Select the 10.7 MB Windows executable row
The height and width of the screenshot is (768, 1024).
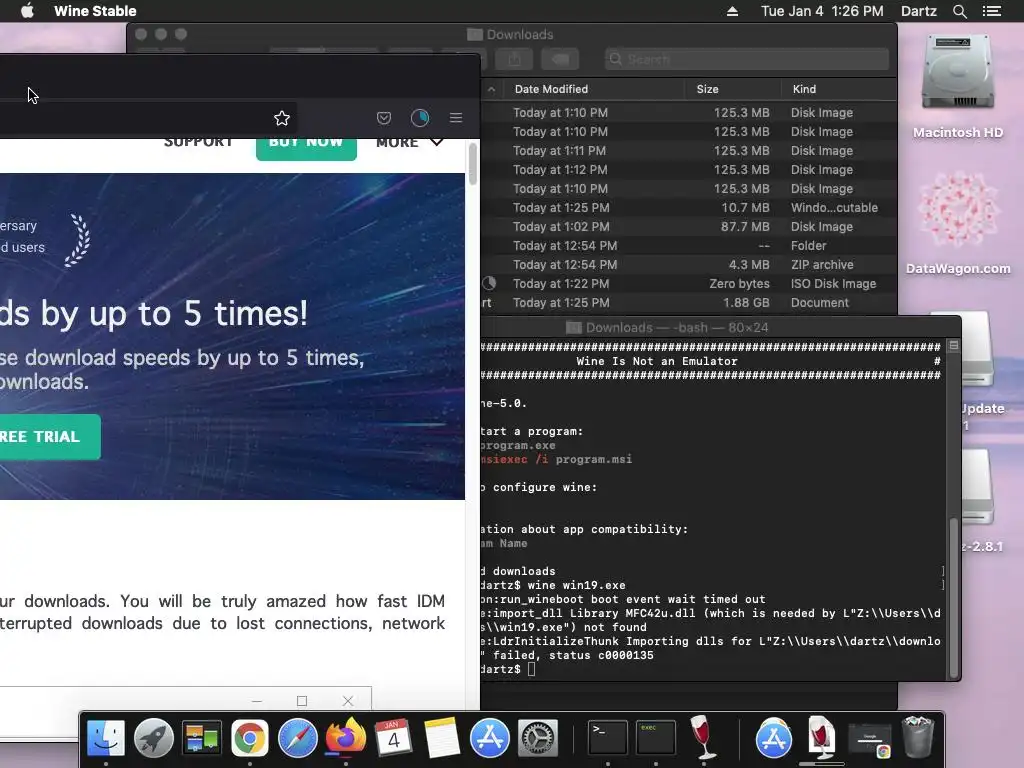coord(688,208)
